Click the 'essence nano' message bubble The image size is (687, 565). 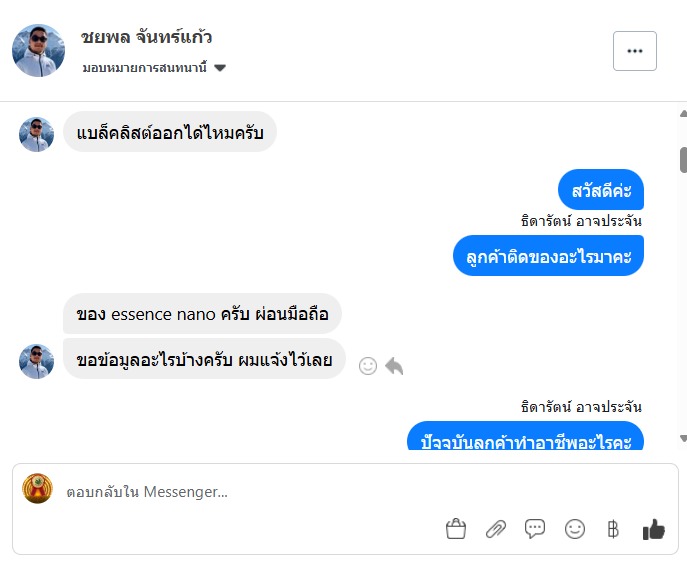coord(202,313)
